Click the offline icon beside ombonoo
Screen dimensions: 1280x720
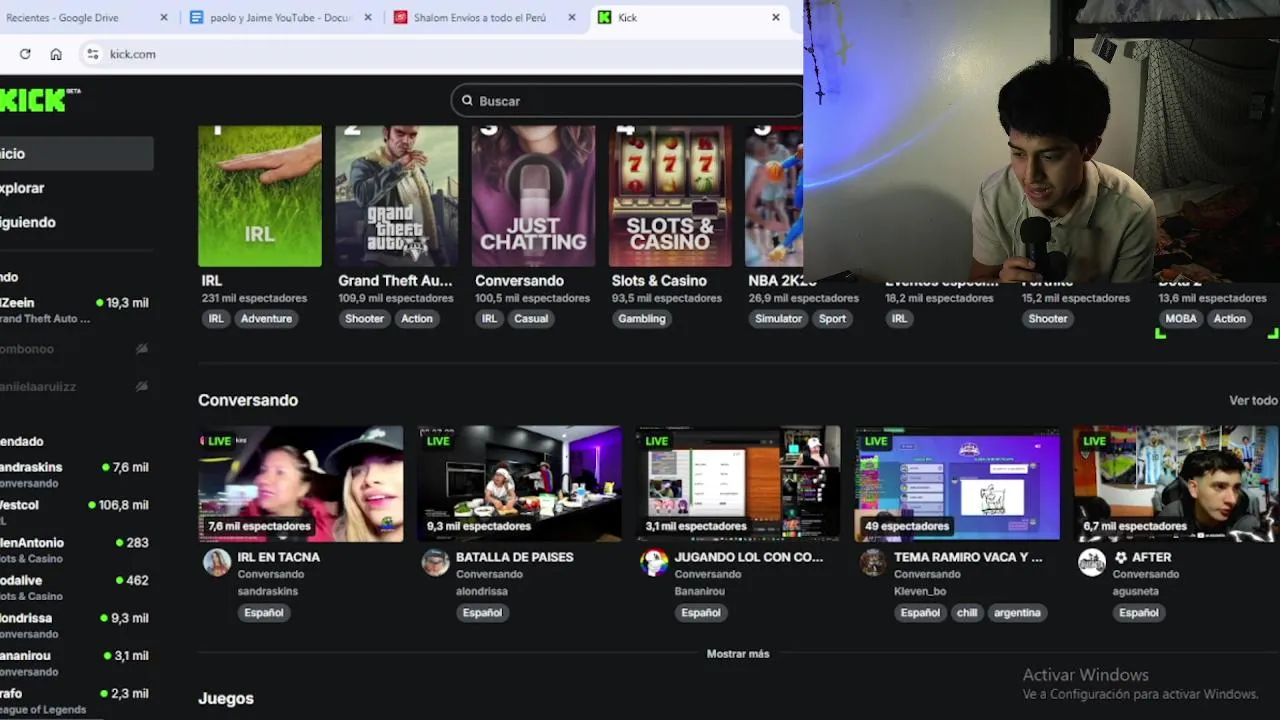pyautogui.click(x=142, y=349)
